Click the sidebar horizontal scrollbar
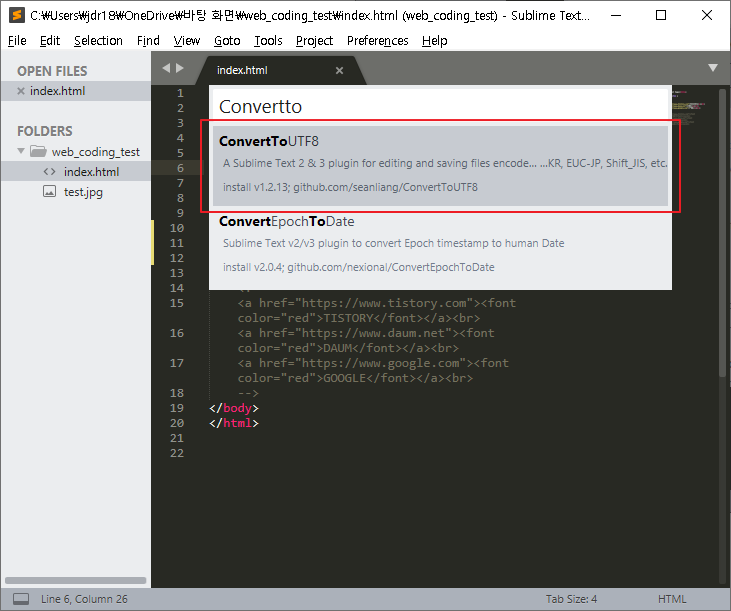This screenshot has width=731, height=611. point(76,580)
